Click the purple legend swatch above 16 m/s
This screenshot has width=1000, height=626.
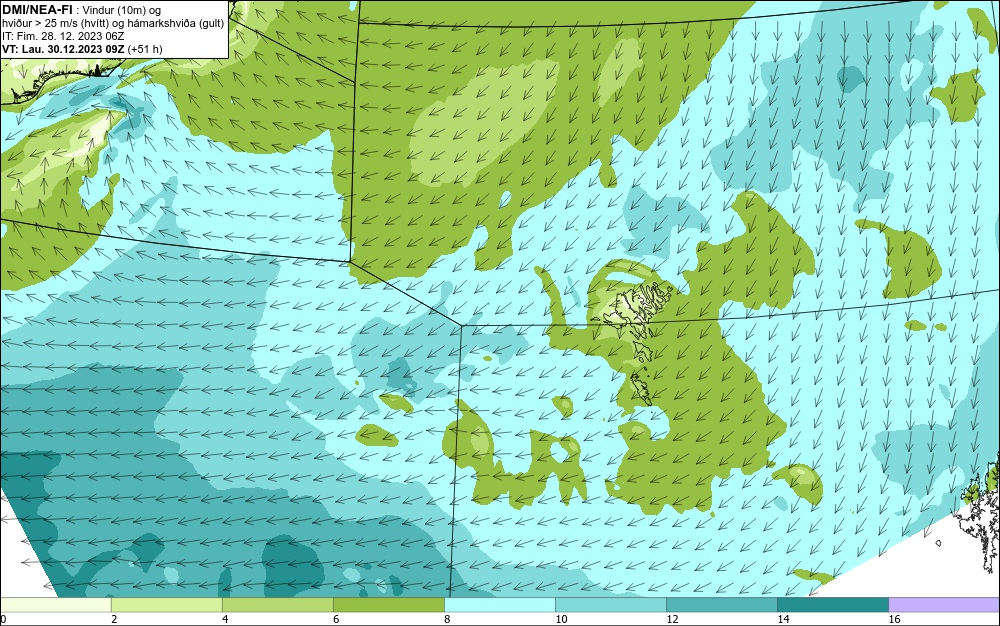tap(944, 604)
